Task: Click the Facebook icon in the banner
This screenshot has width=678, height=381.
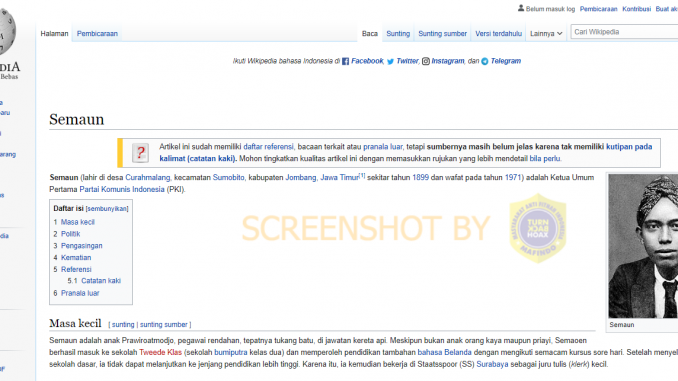Action: pos(345,61)
